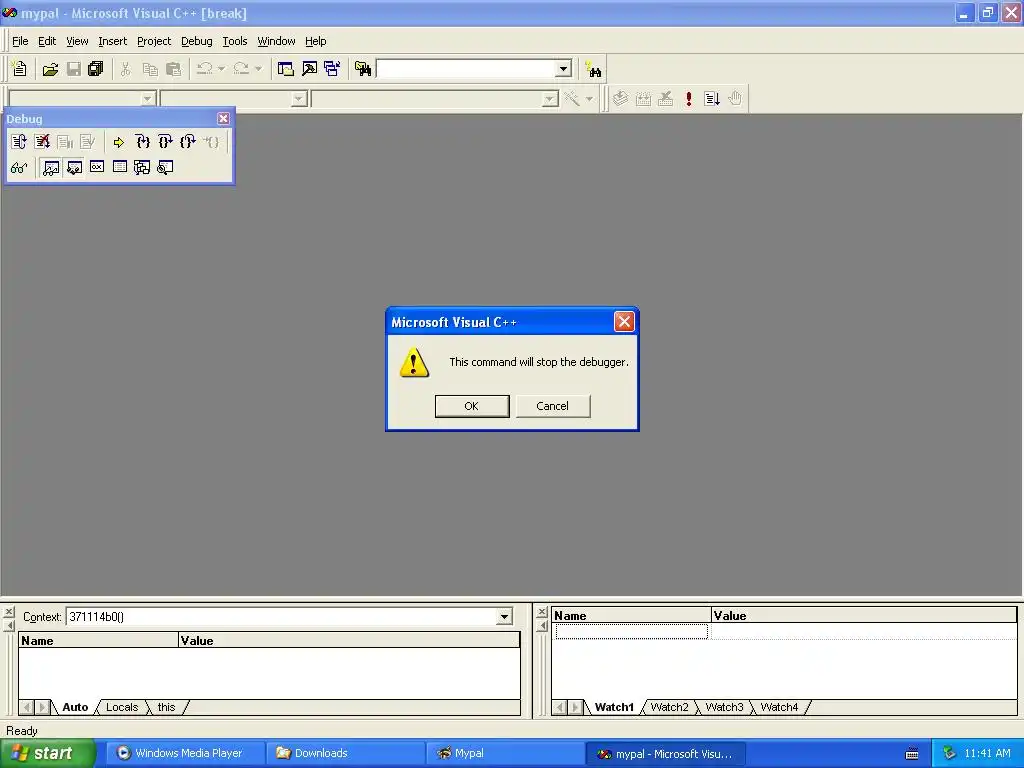
Task: Click the empty Watch1 Name cell
Action: (x=631, y=631)
